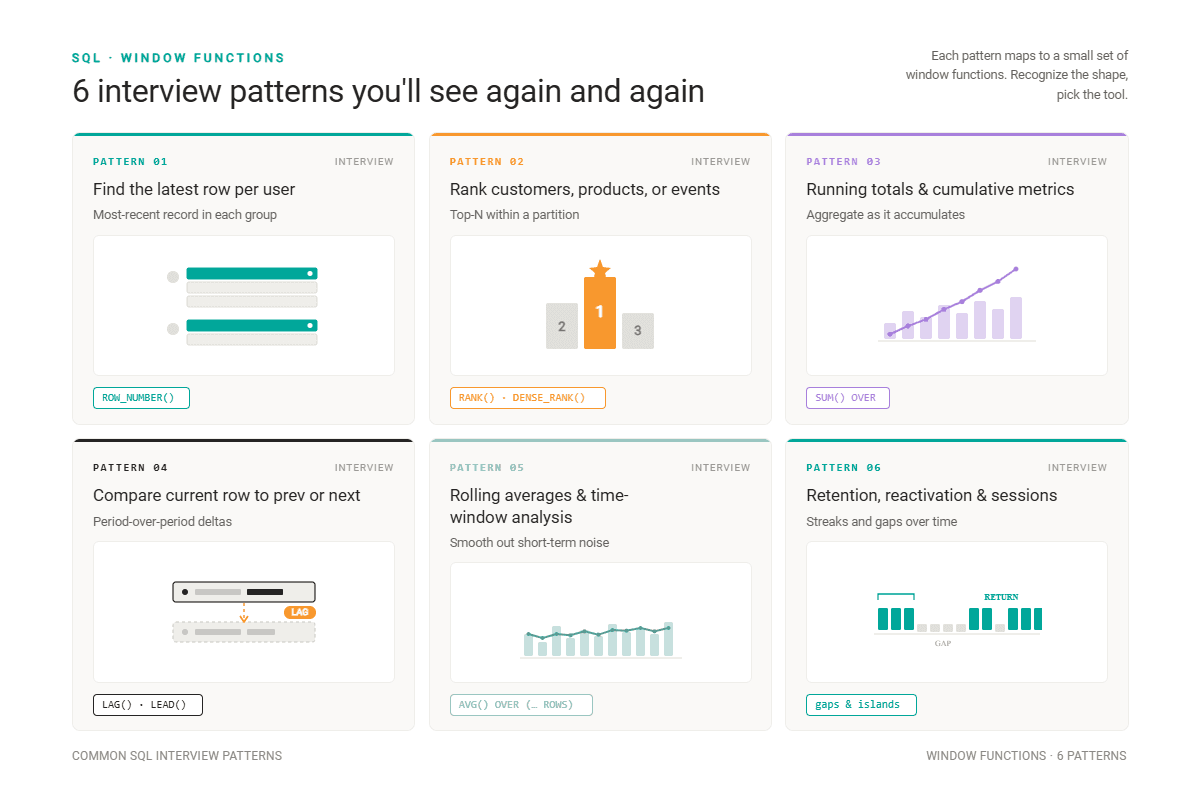Select the AVG() OVER (… ROWS) tag

click(521, 705)
